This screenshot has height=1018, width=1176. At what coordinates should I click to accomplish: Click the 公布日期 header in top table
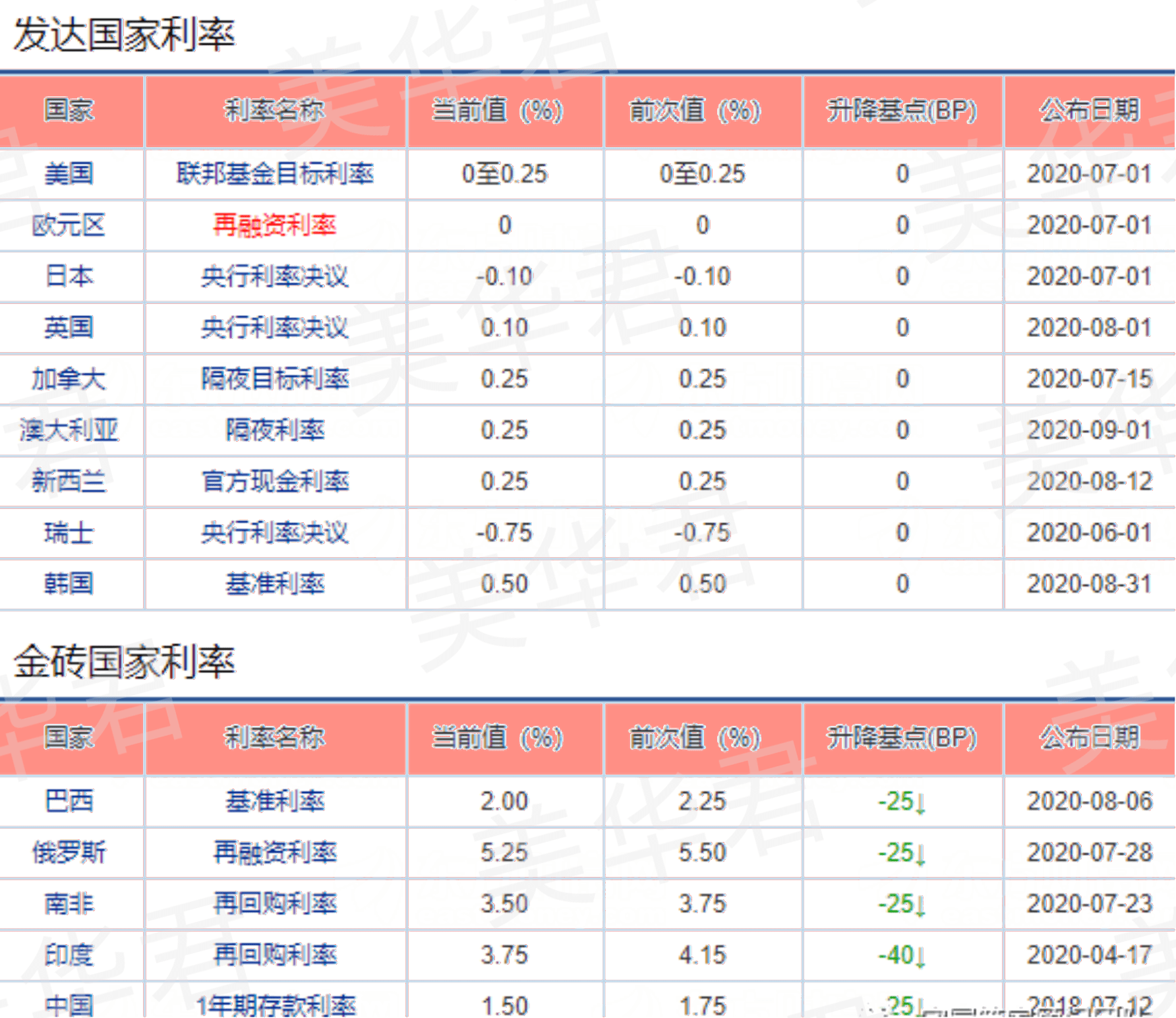(1090, 110)
